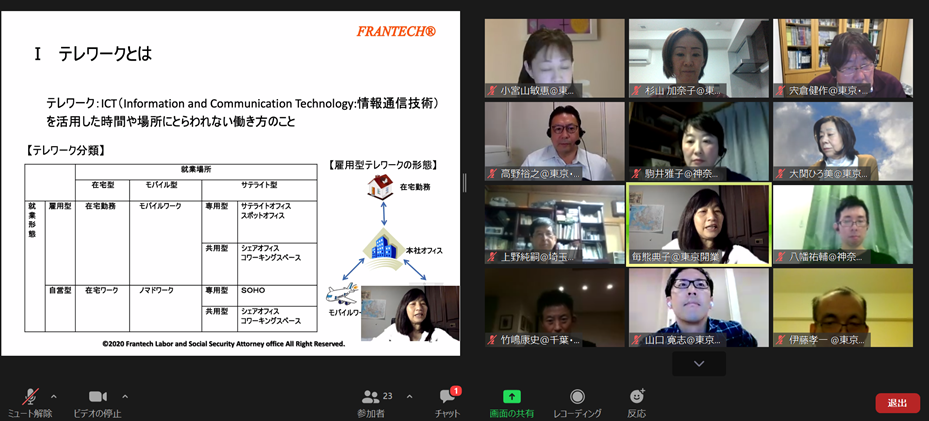Click the divider handle between slide and gallery

click(x=464, y=183)
